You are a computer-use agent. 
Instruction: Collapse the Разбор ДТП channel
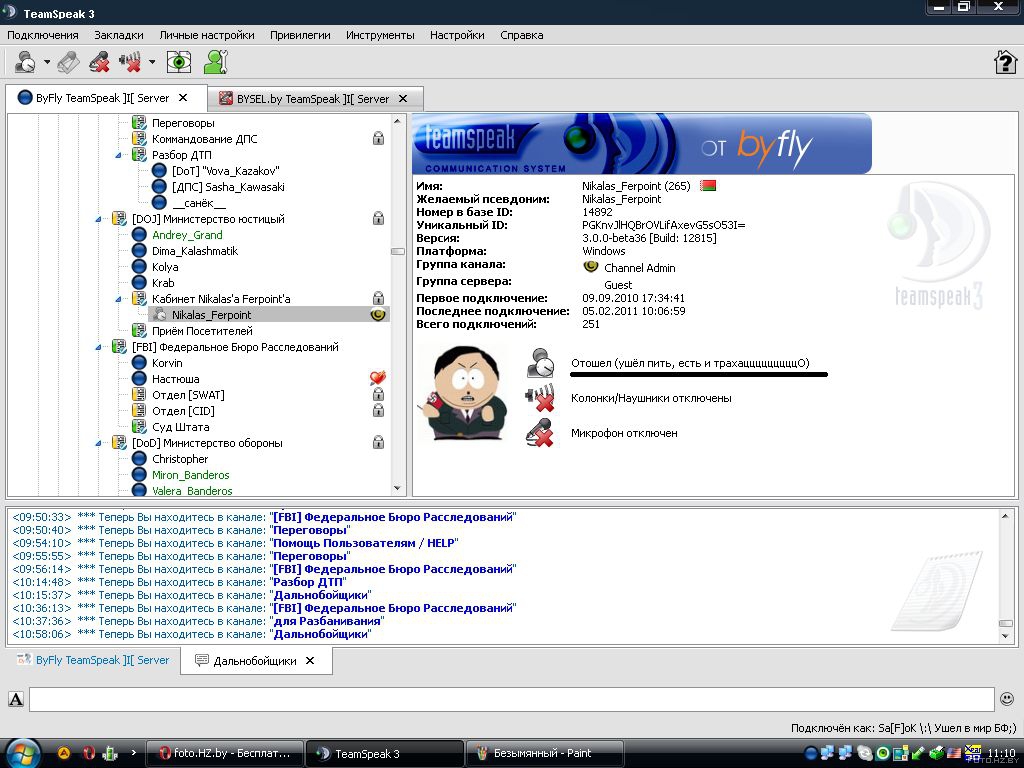[x=119, y=155]
